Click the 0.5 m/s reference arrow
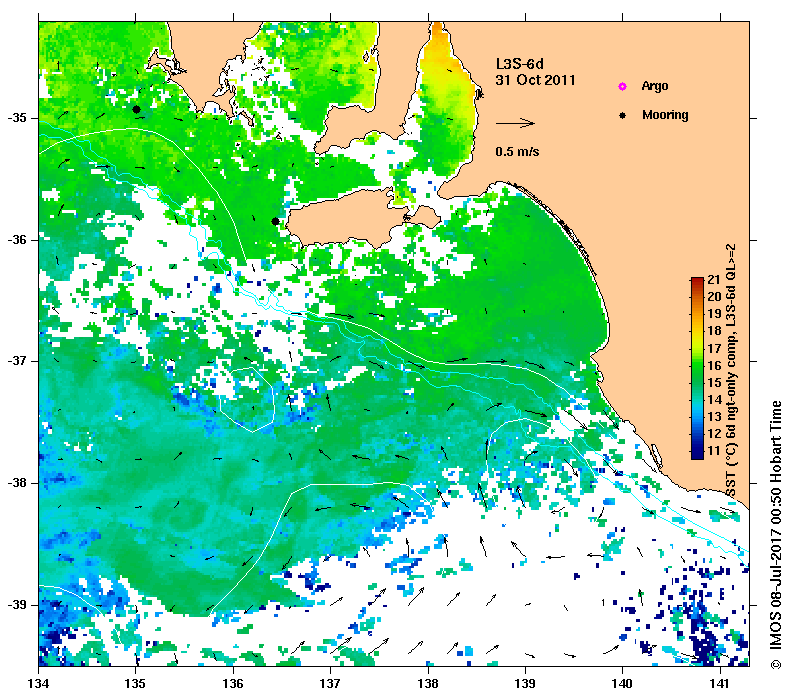Screen dimensions: 791x700 515,123
